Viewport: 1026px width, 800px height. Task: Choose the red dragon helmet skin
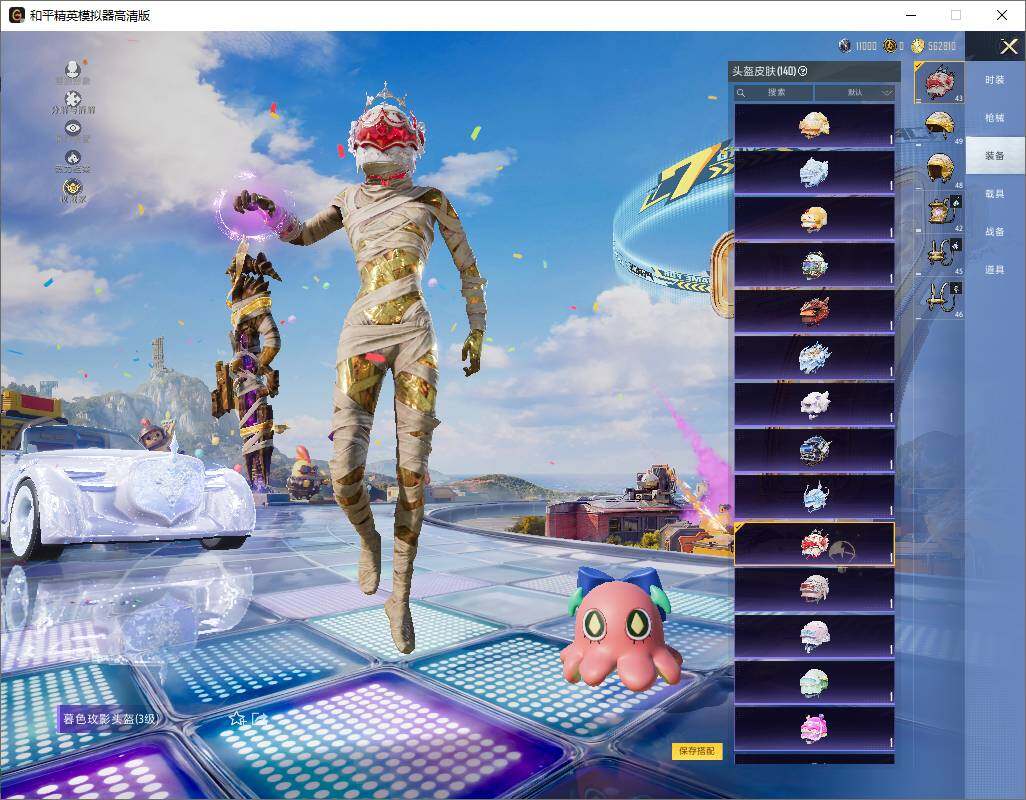point(815,311)
